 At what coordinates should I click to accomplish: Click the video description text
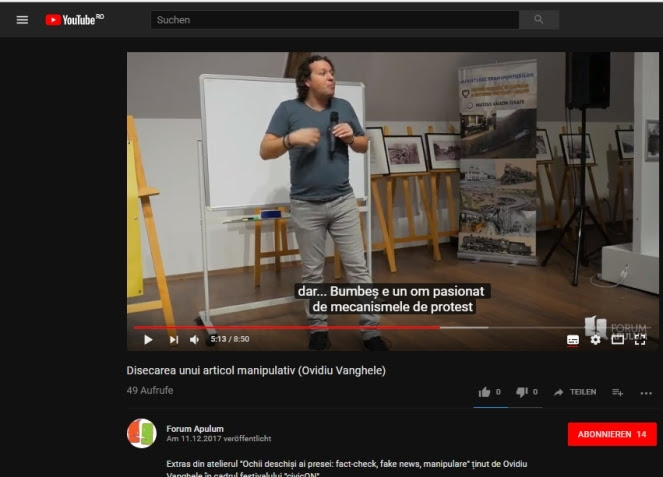click(347, 469)
